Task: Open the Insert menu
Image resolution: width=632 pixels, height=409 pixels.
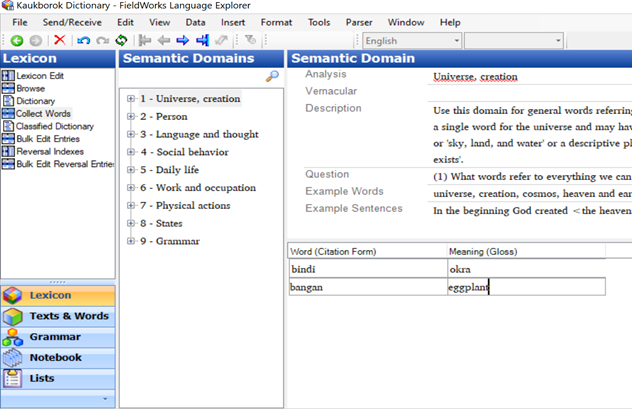Action: coord(233,23)
